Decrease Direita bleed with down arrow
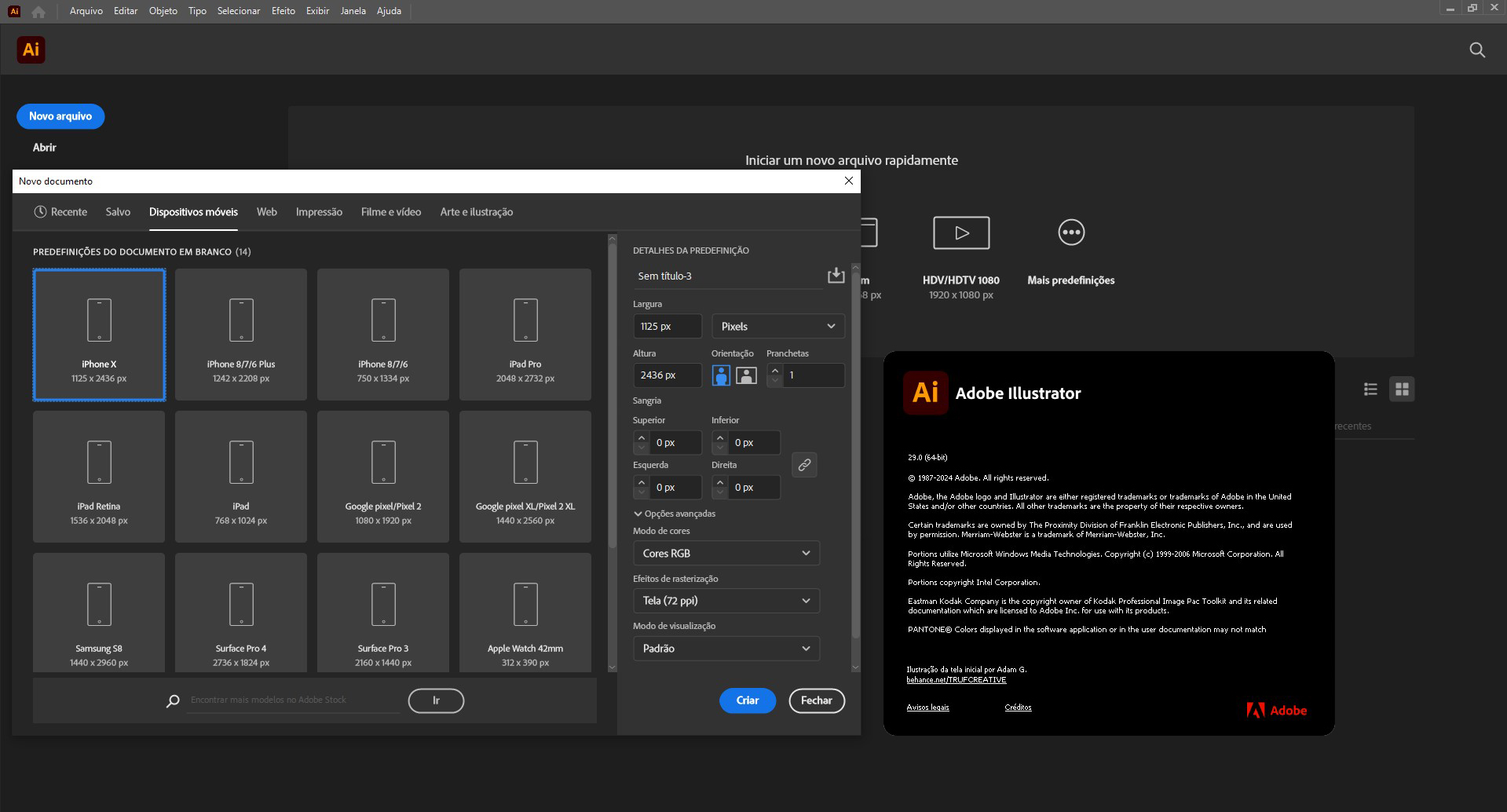This screenshot has width=1507, height=812. tap(720, 493)
